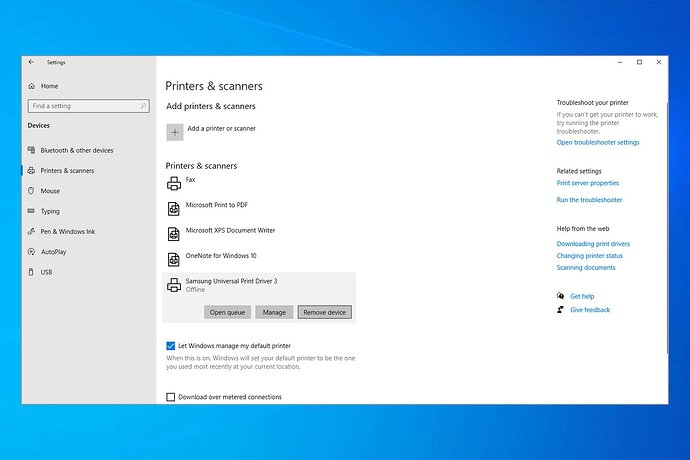Click Remove device button
The image size is (690, 460).
[x=325, y=312]
